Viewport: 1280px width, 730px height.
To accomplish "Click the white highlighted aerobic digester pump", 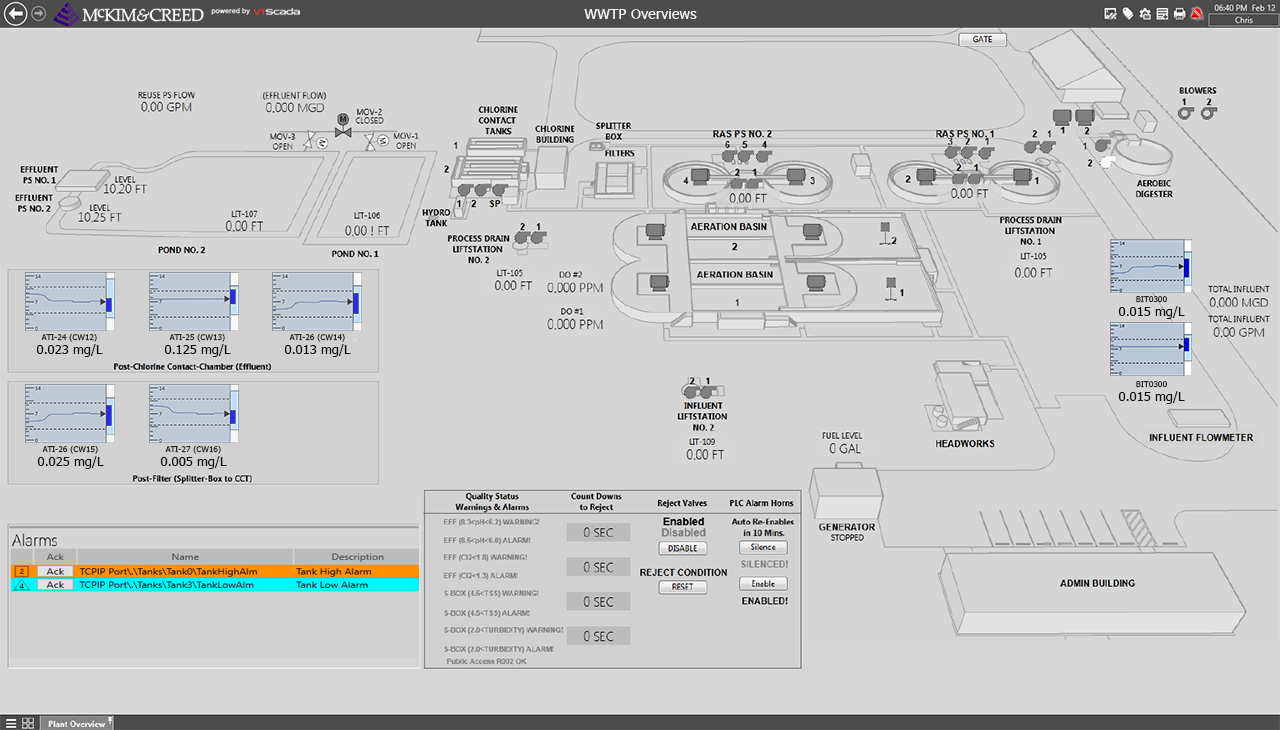I will (x=1107, y=161).
